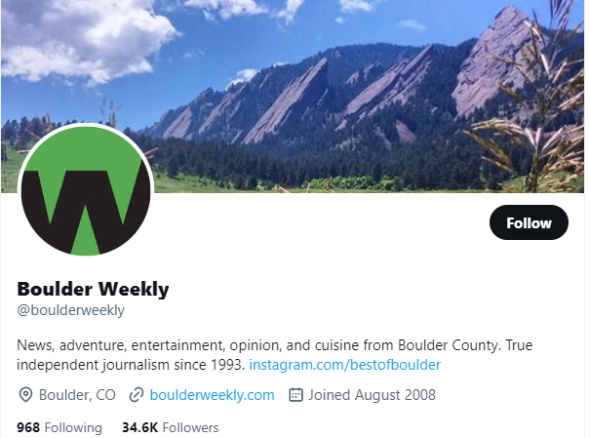Screen dimensions: 590x438
Task: Click the calendar icon near Joined date
Action: click(x=296, y=395)
